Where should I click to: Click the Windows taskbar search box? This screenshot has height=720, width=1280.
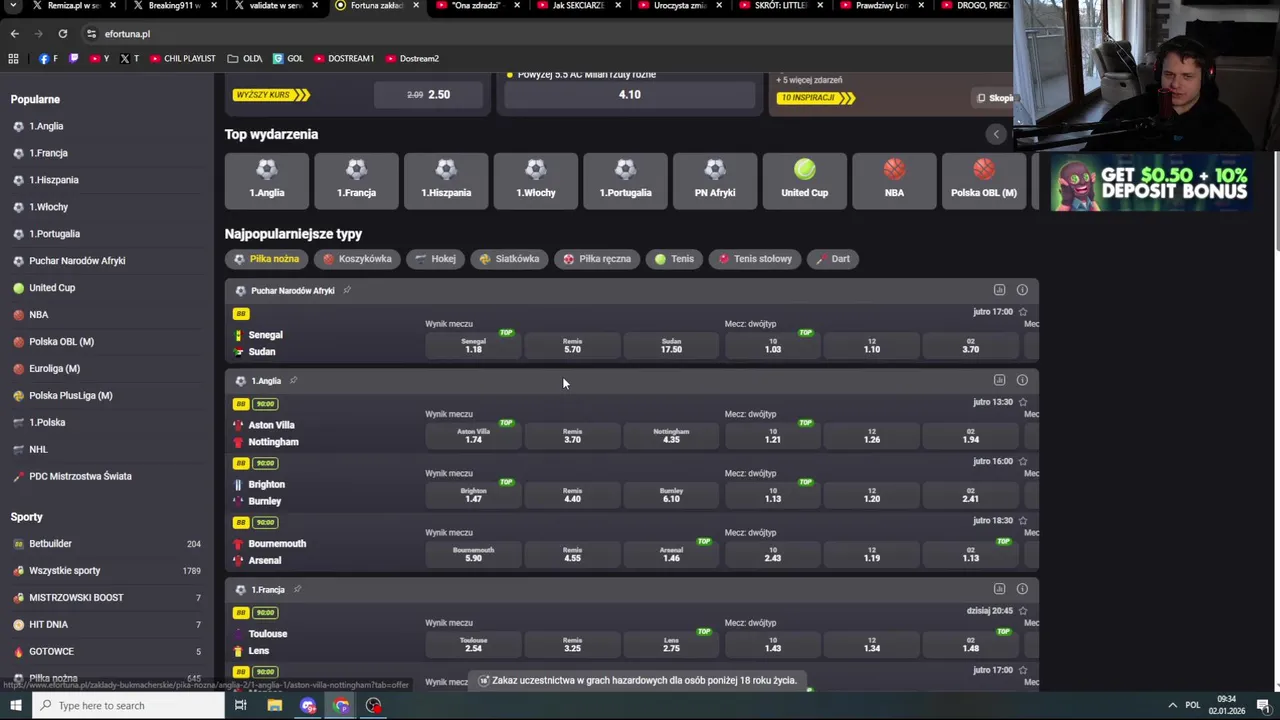coord(128,706)
